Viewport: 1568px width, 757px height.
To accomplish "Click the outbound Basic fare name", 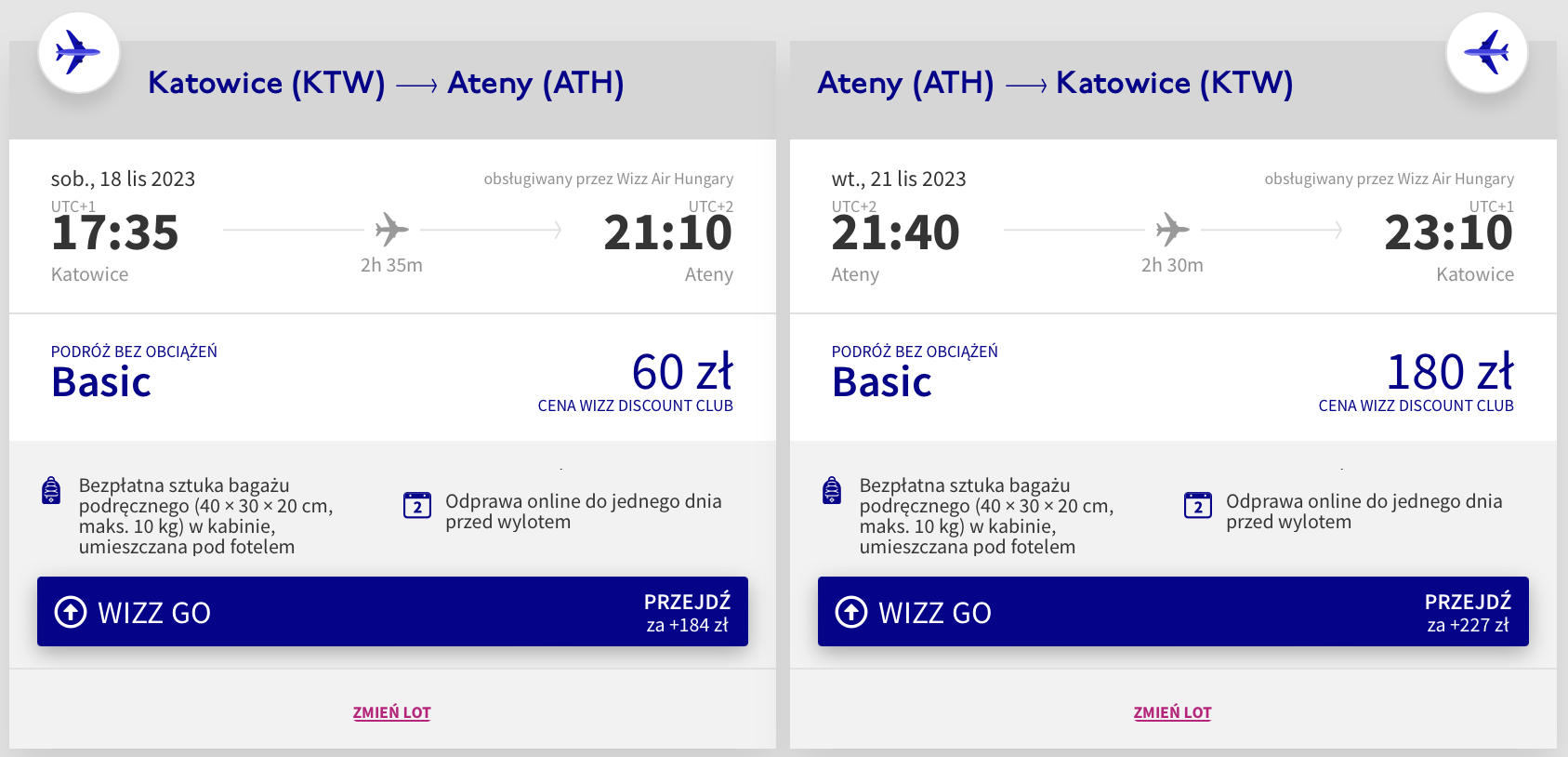I will click(x=101, y=382).
